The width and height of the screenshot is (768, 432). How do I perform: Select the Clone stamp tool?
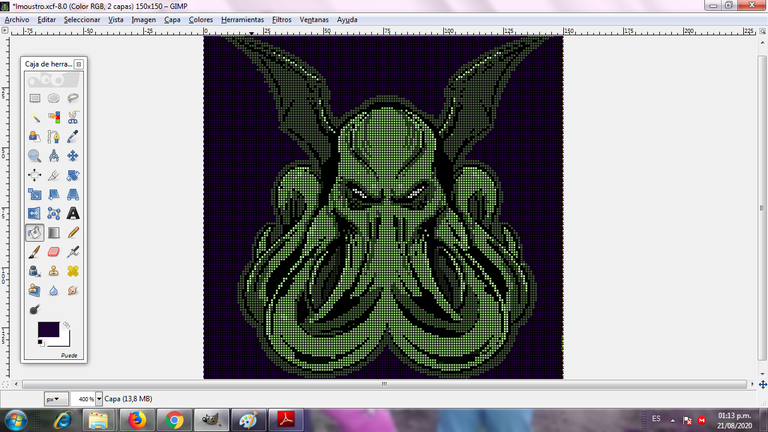pos(53,271)
